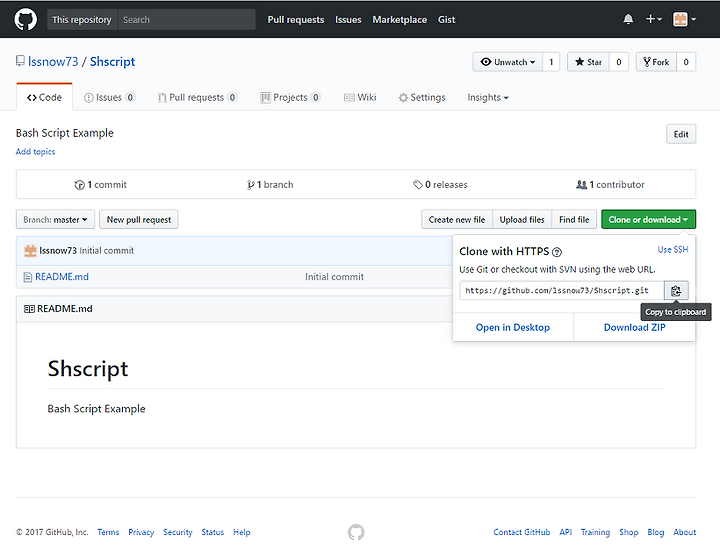Click the Edit description button
This screenshot has height=549, width=720.
coord(681,134)
